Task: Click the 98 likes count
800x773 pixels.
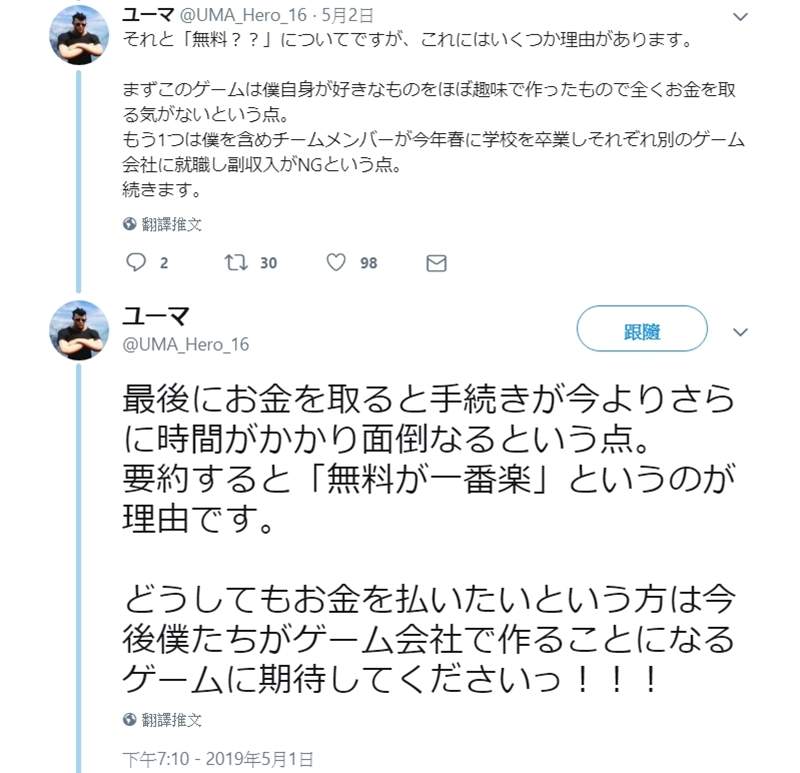Action: click(368, 263)
